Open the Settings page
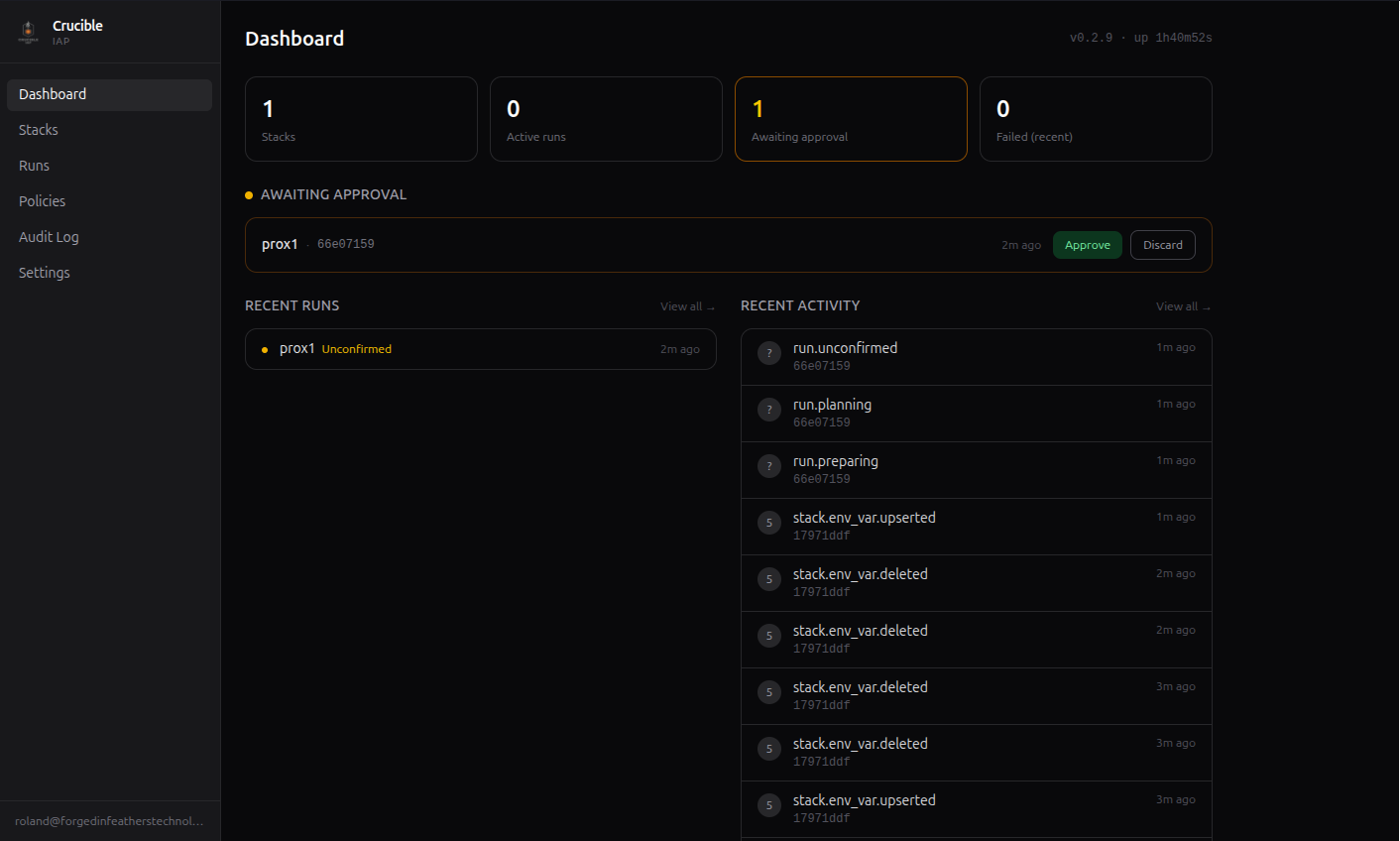The height and width of the screenshot is (841, 1400). (44, 272)
